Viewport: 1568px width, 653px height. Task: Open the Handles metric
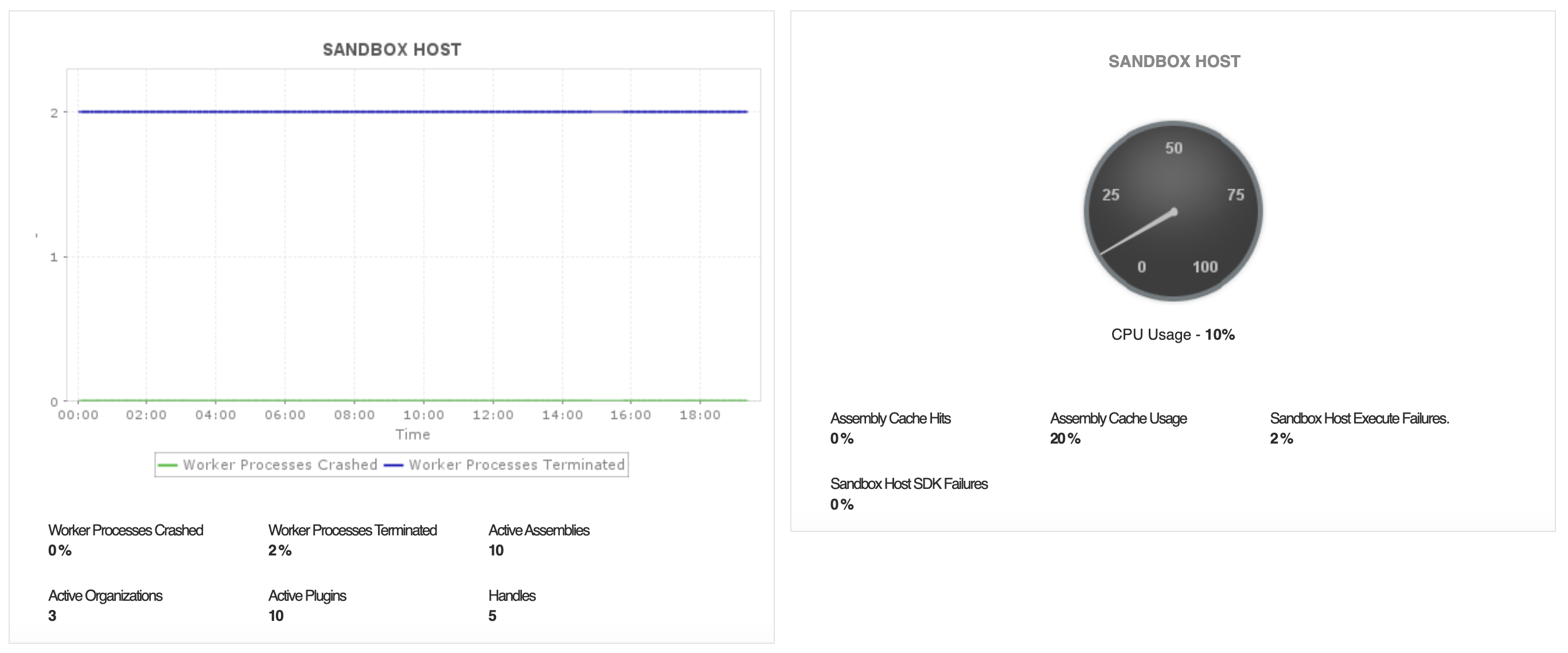[512, 595]
